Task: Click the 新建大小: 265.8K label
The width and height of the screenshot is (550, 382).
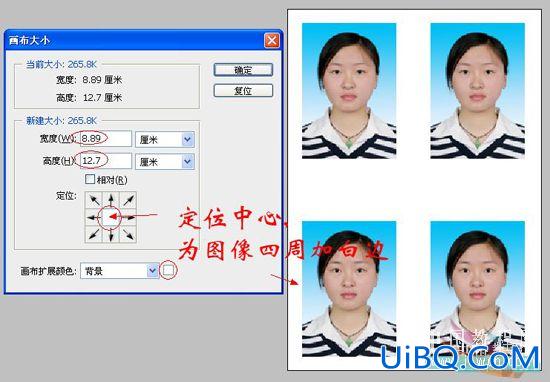Action: 61,121
